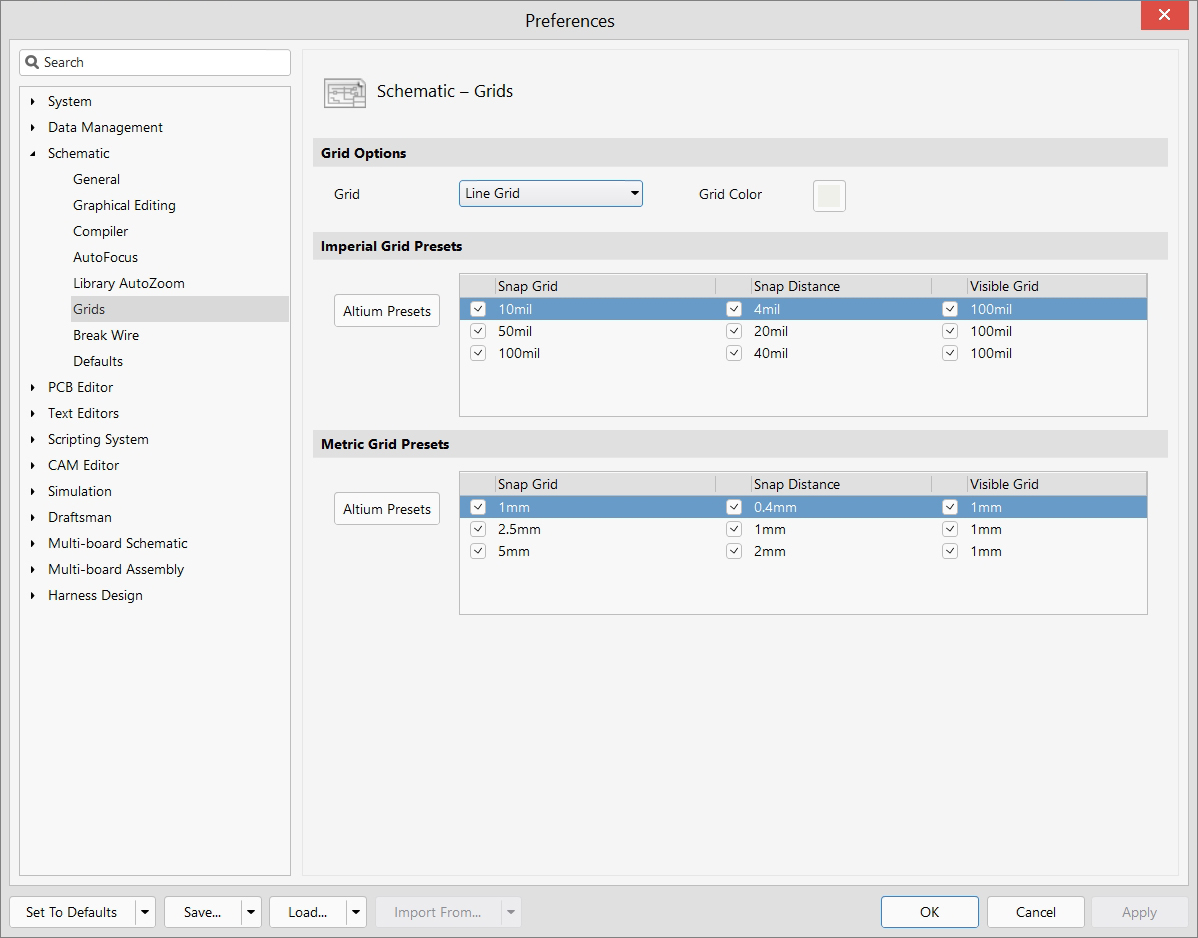1198x938 pixels.
Task: Toggle the 10mil snap grid checkbox
Action: [478, 309]
